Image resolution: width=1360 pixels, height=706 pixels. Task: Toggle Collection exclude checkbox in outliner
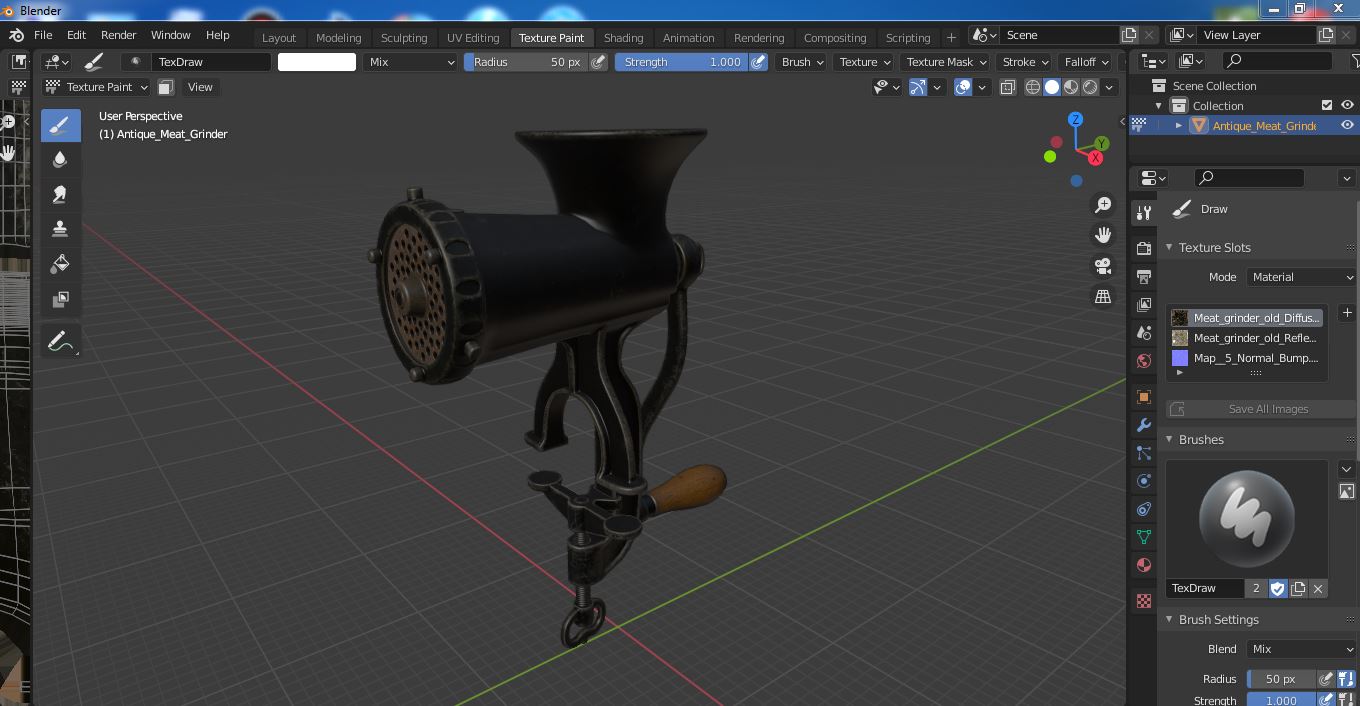pos(1327,105)
